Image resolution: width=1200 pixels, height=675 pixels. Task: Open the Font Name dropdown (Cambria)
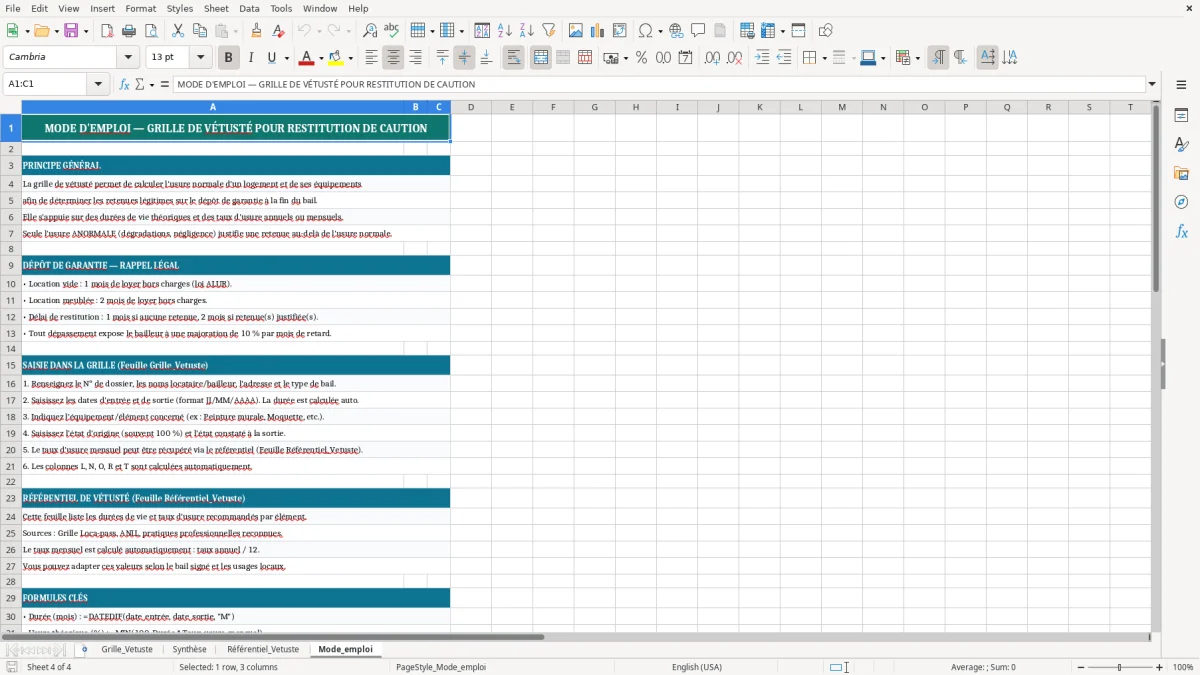pos(127,58)
